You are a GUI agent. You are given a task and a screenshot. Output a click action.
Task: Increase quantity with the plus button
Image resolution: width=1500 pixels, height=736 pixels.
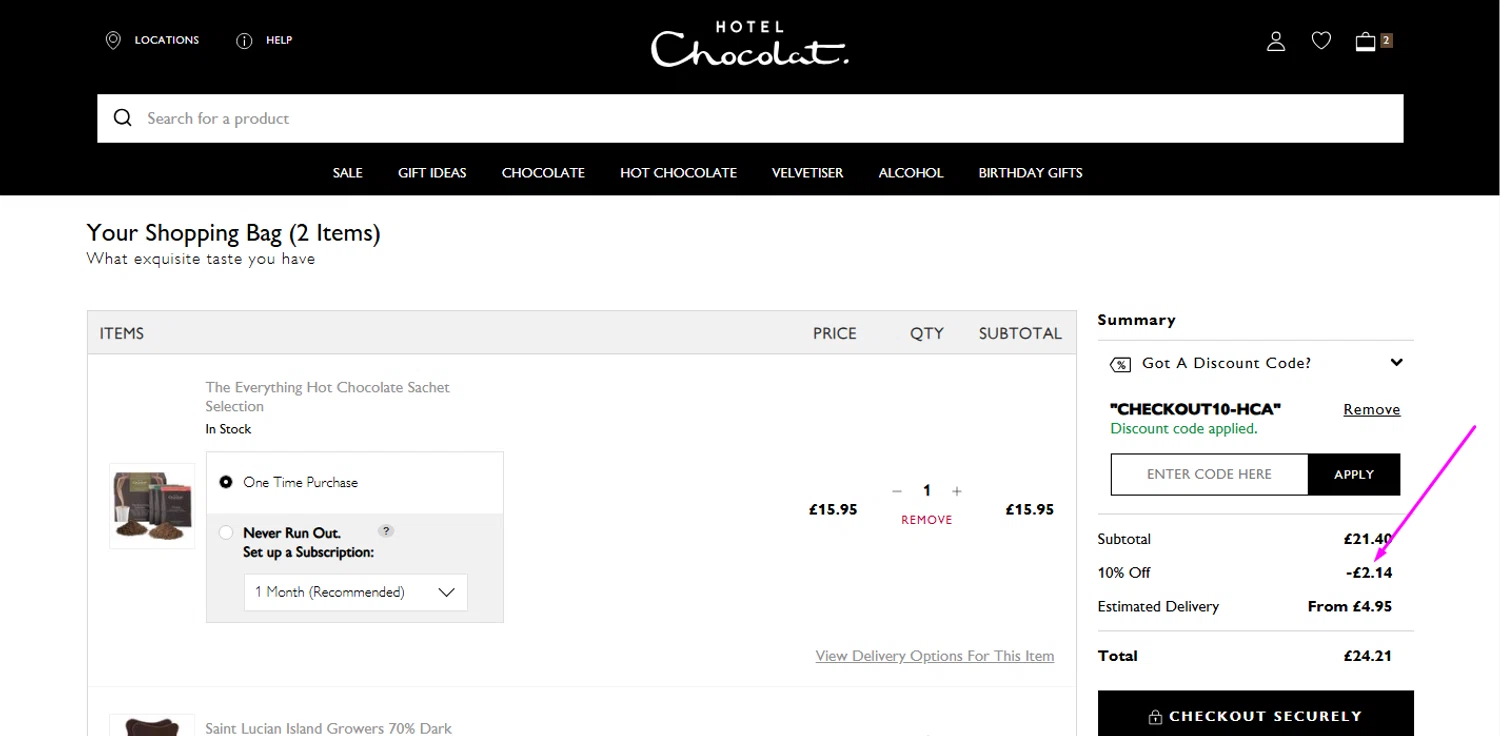coord(957,491)
